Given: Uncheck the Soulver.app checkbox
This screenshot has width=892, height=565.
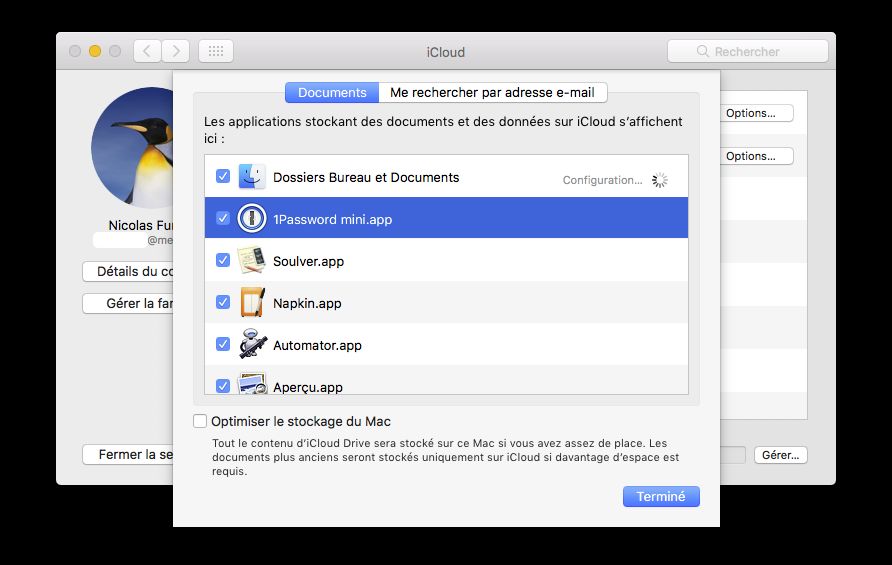Looking at the screenshot, I should pos(223,261).
